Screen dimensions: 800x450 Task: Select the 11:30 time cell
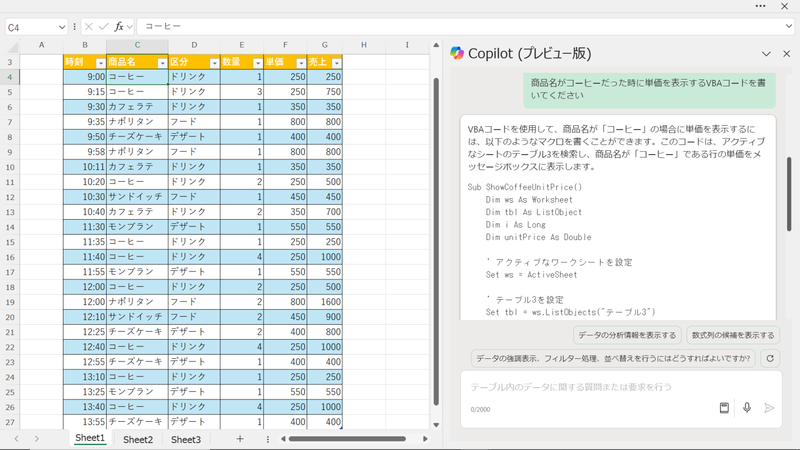[x=85, y=227]
